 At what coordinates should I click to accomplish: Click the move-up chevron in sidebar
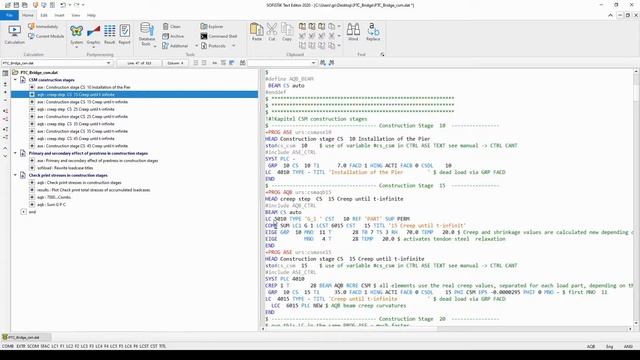[5, 148]
